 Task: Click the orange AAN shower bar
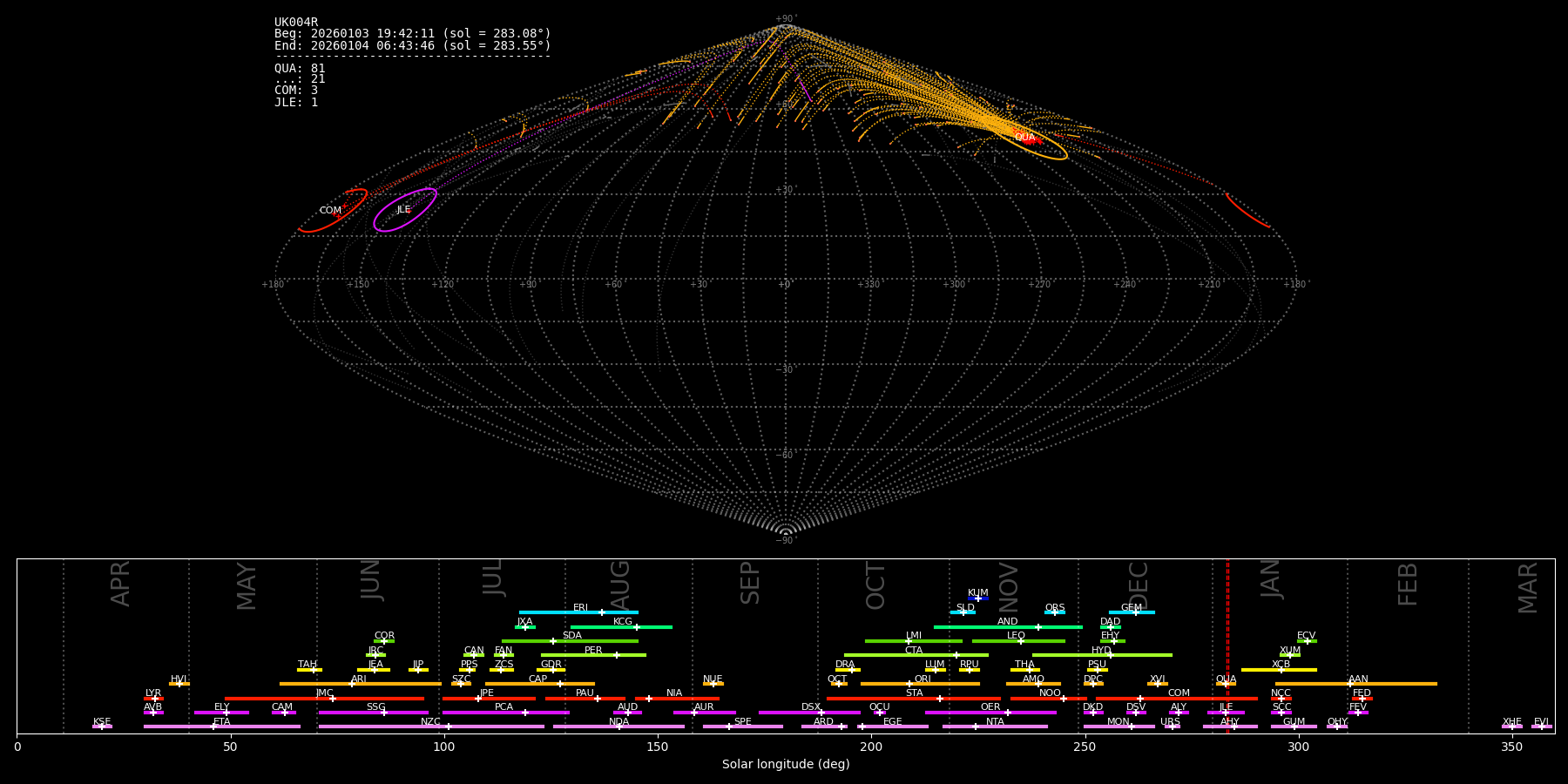pos(1394,684)
